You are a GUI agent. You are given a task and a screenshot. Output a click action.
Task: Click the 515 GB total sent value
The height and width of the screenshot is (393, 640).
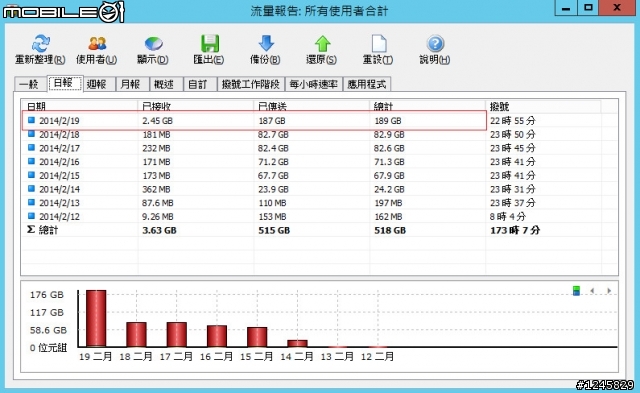pos(274,230)
